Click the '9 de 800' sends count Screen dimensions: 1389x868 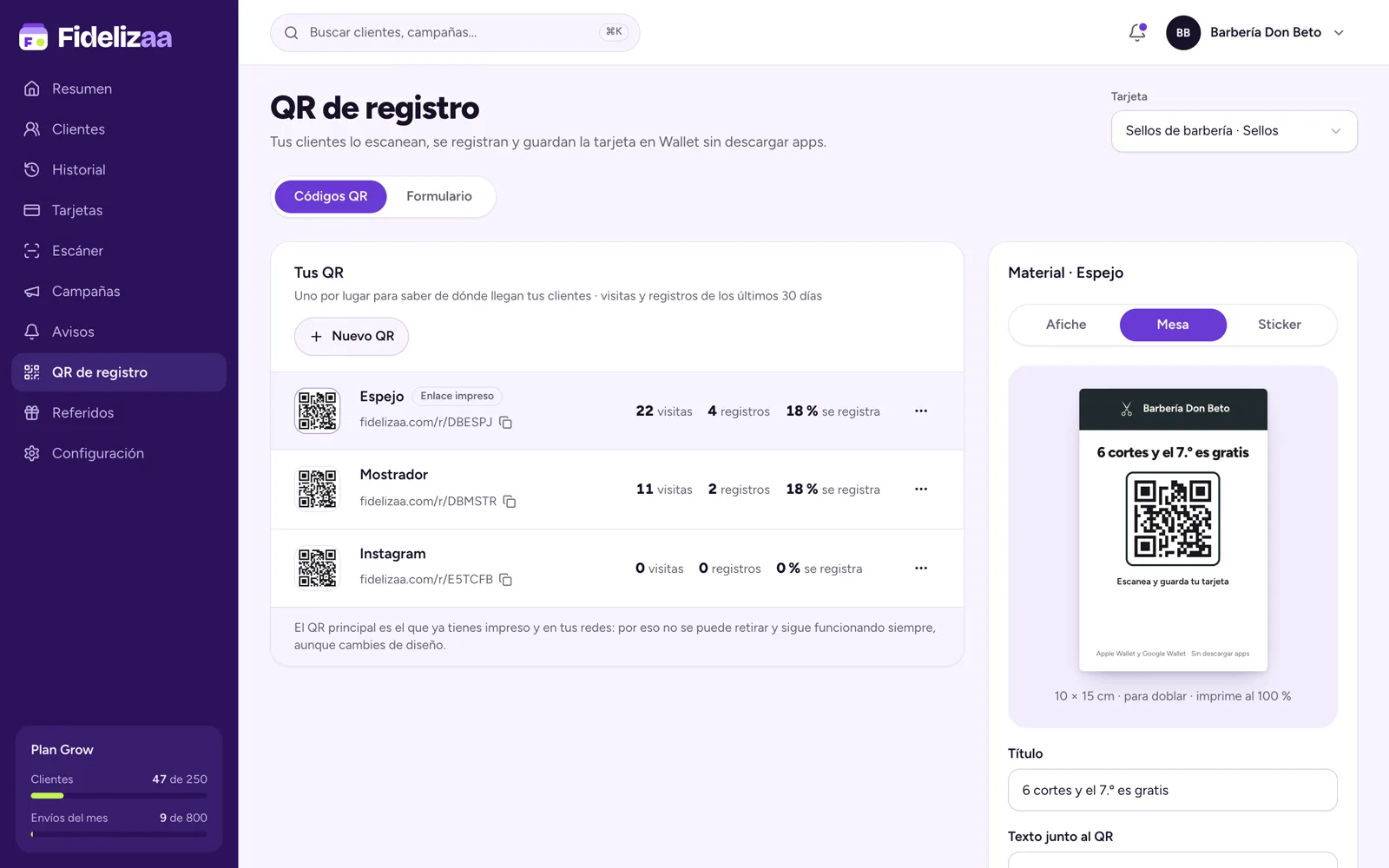coord(183,818)
